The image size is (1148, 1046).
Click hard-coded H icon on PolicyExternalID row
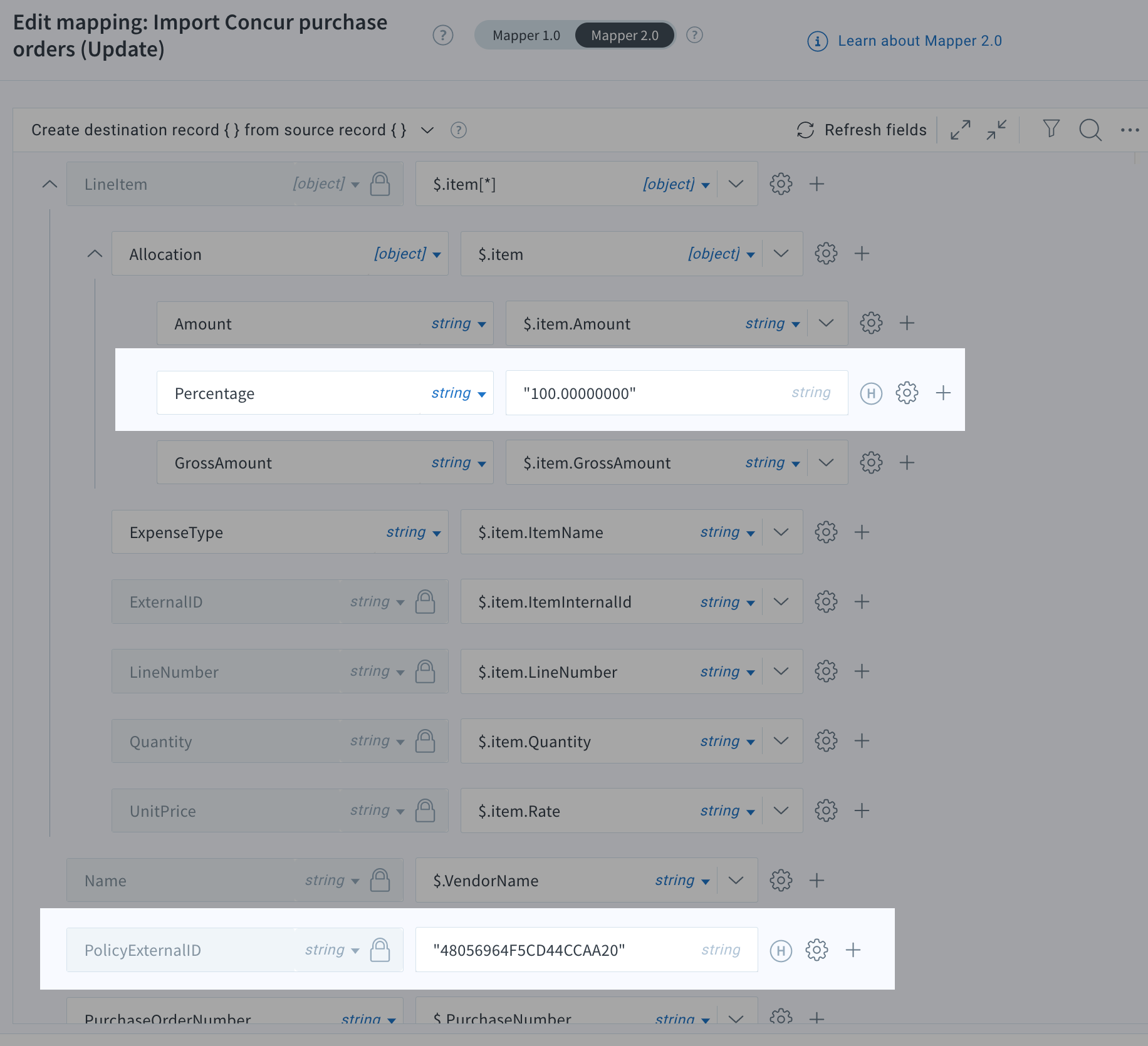pyautogui.click(x=781, y=951)
